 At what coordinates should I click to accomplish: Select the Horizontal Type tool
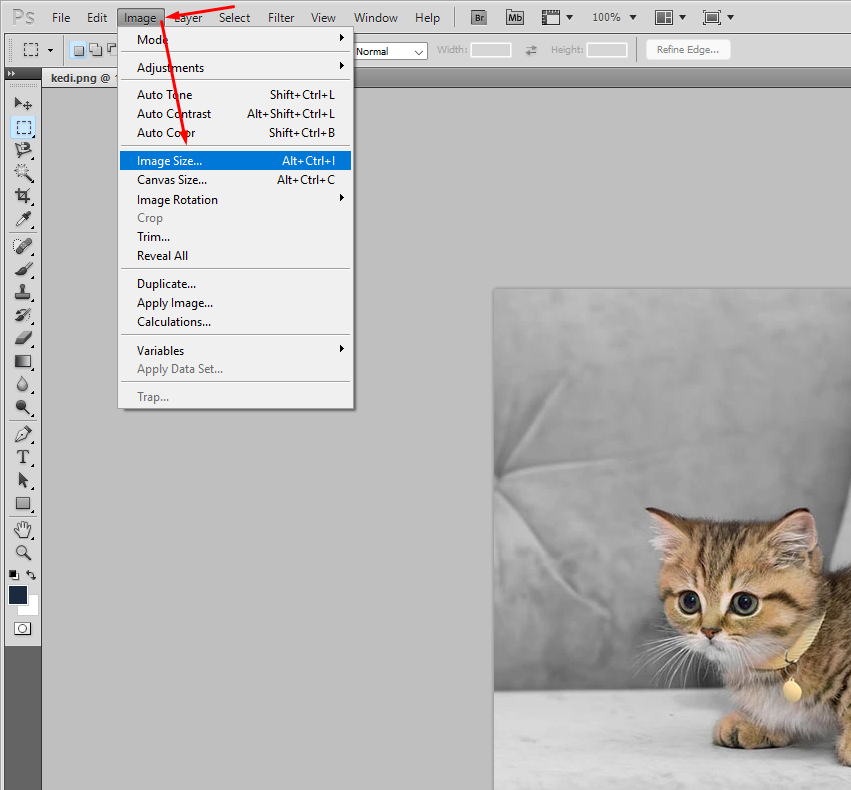pos(22,457)
